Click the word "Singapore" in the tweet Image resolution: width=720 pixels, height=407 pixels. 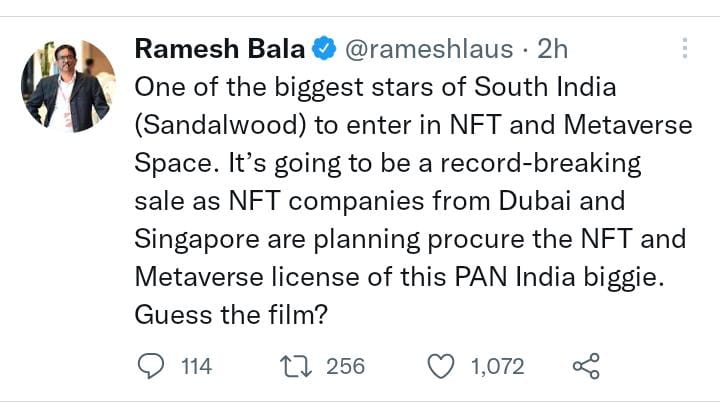pyautogui.click(x=197, y=240)
